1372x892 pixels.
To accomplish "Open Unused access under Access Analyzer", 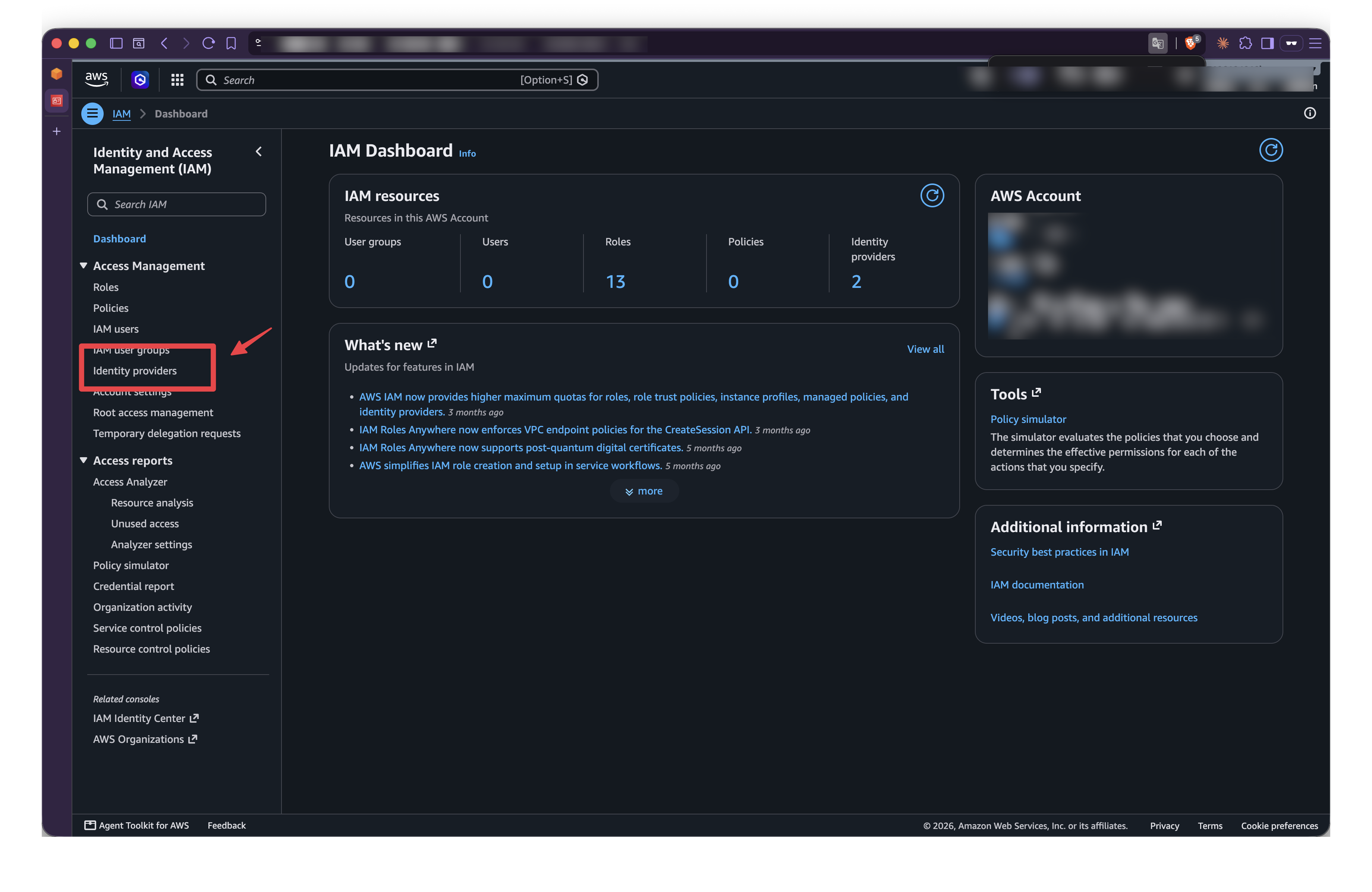I will (x=145, y=524).
